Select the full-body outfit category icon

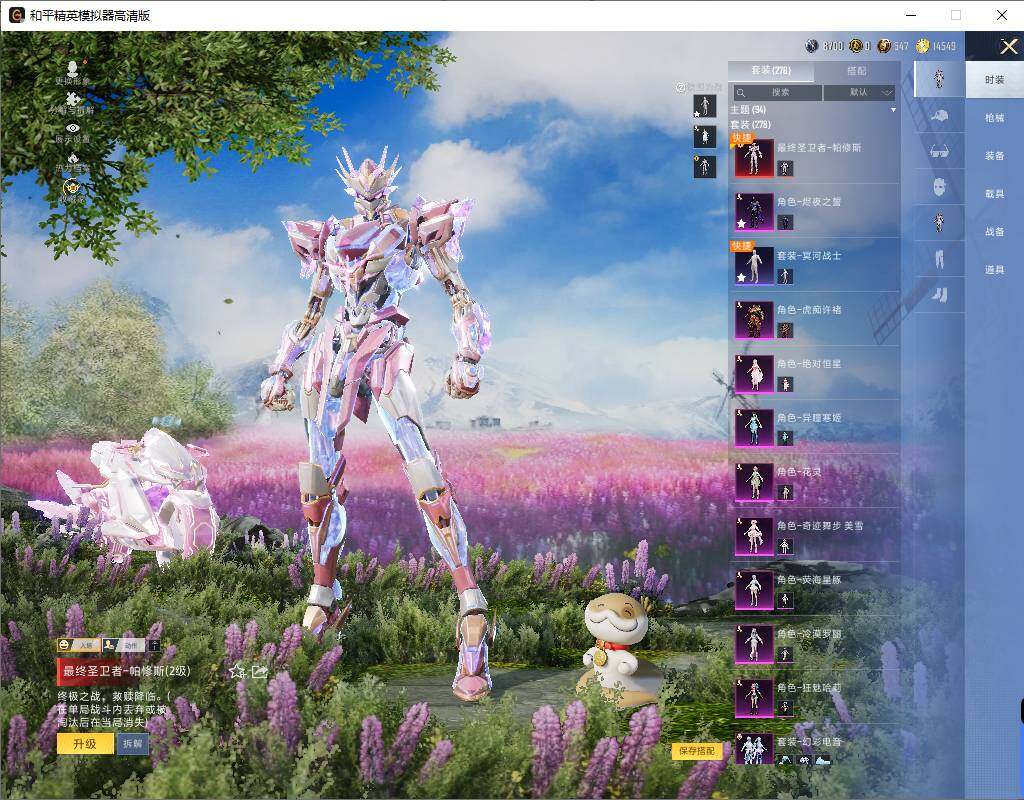tap(939, 78)
